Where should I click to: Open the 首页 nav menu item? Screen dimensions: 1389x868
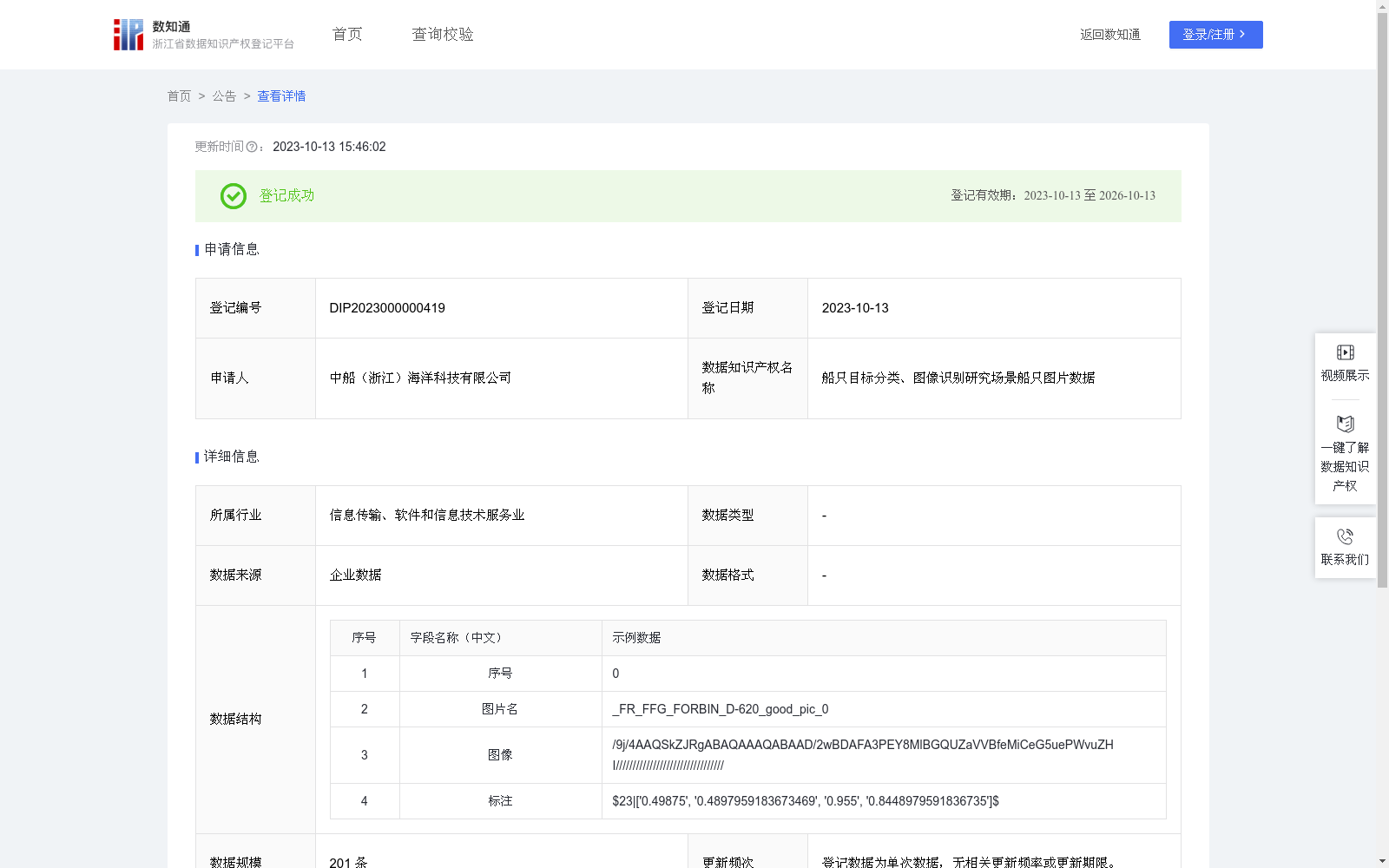pyautogui.click(x=347, y=35)
